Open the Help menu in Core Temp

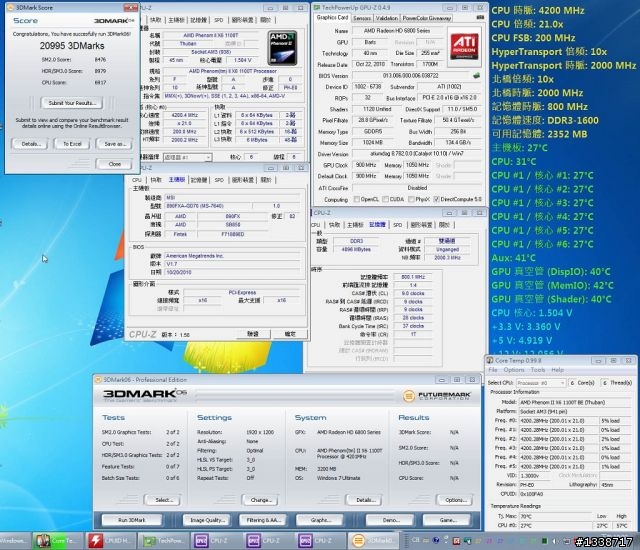click(x=558, y=370)
